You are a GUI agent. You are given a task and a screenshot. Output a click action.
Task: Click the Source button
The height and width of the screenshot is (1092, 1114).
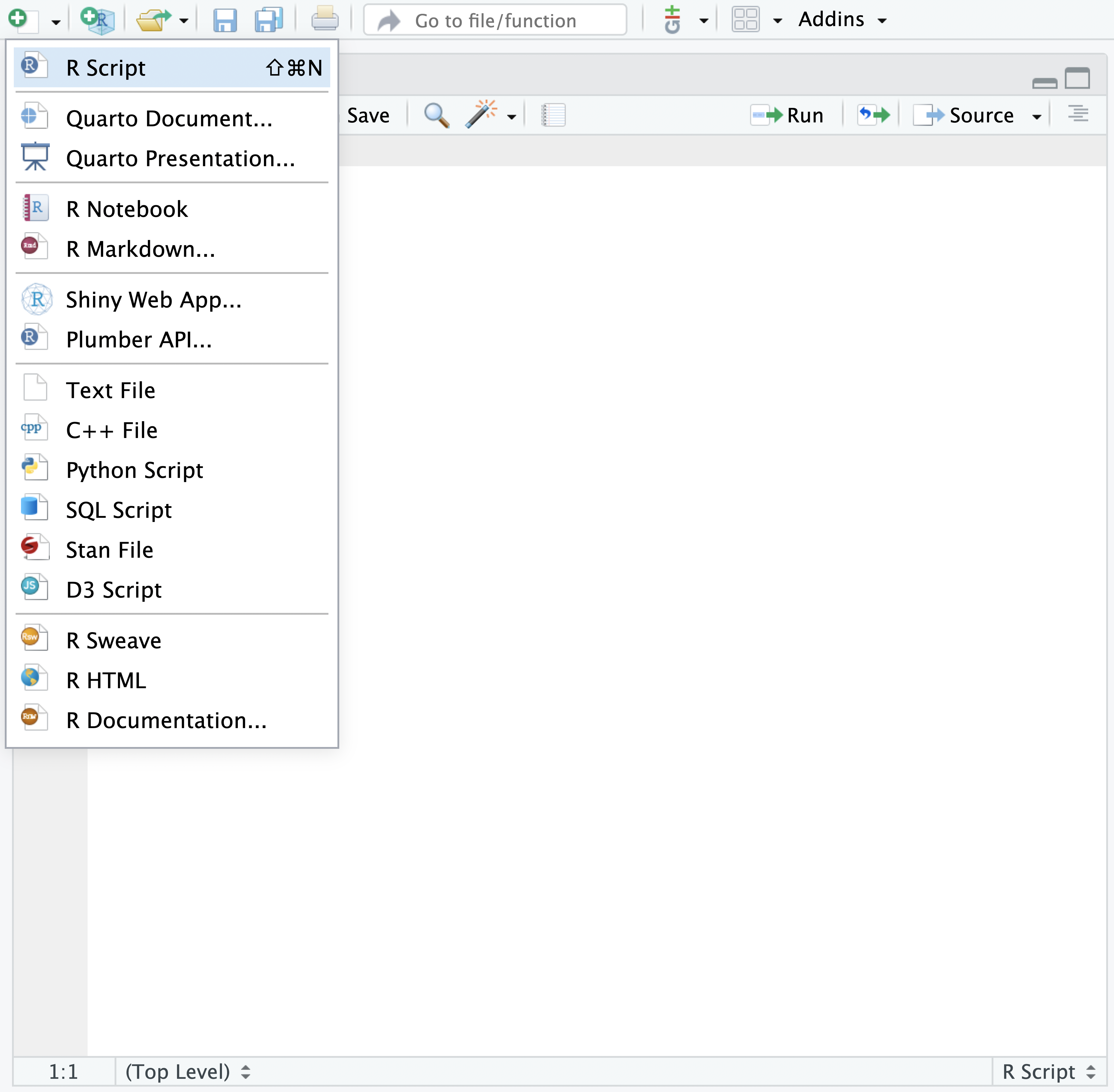click(x=964, y=115)
